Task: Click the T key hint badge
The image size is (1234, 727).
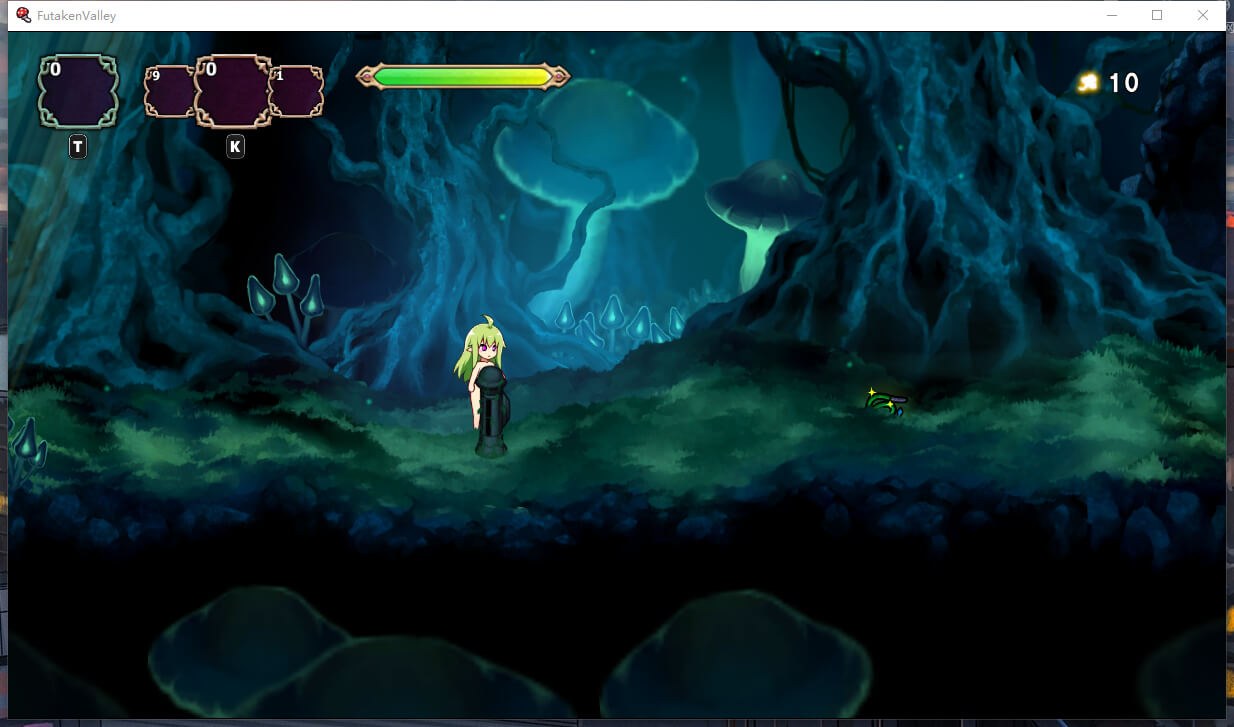Action: click(78, 147)
